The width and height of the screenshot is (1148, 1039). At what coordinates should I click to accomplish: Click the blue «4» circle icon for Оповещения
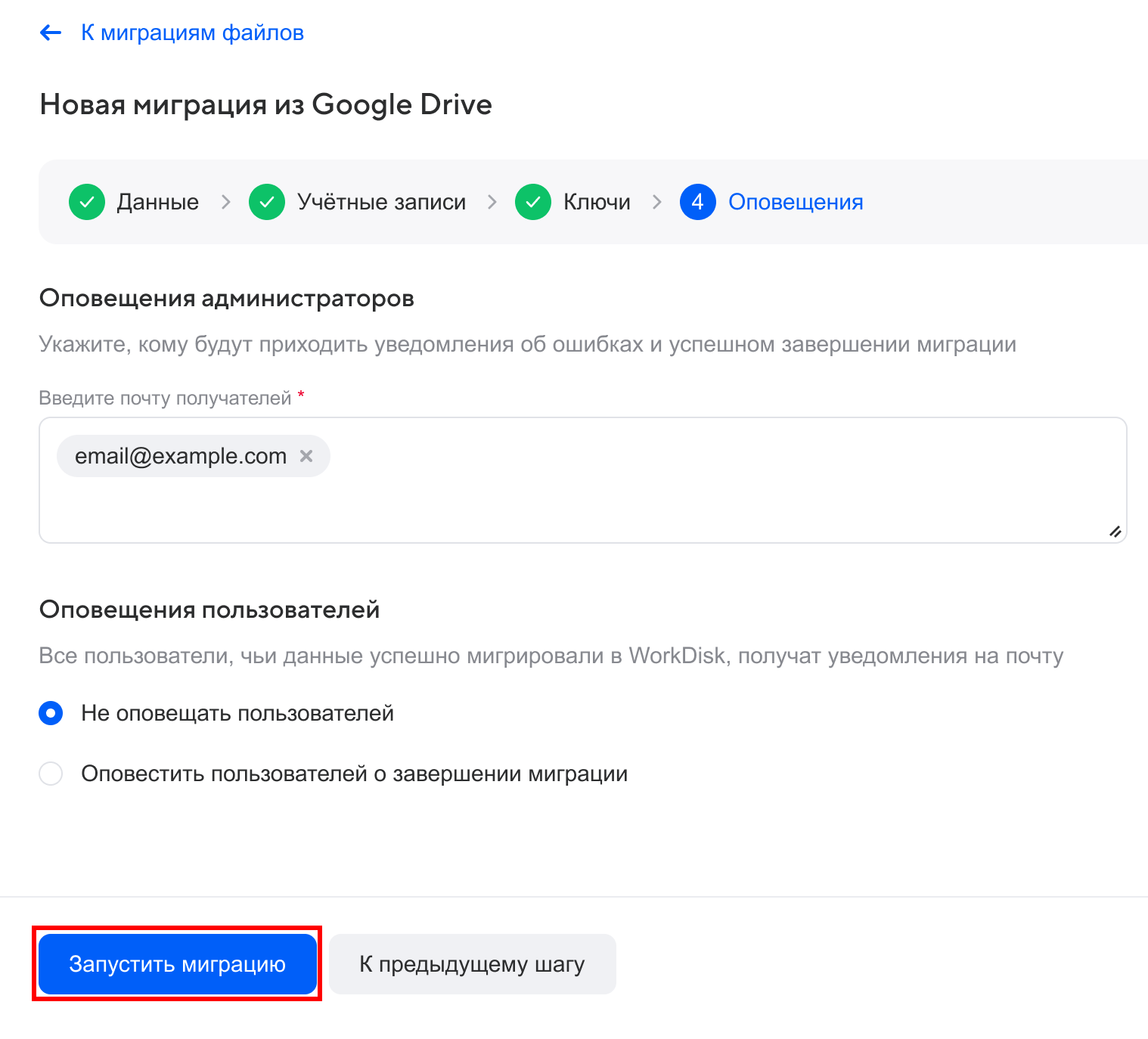pyautogui.click(x=697, y=202)
